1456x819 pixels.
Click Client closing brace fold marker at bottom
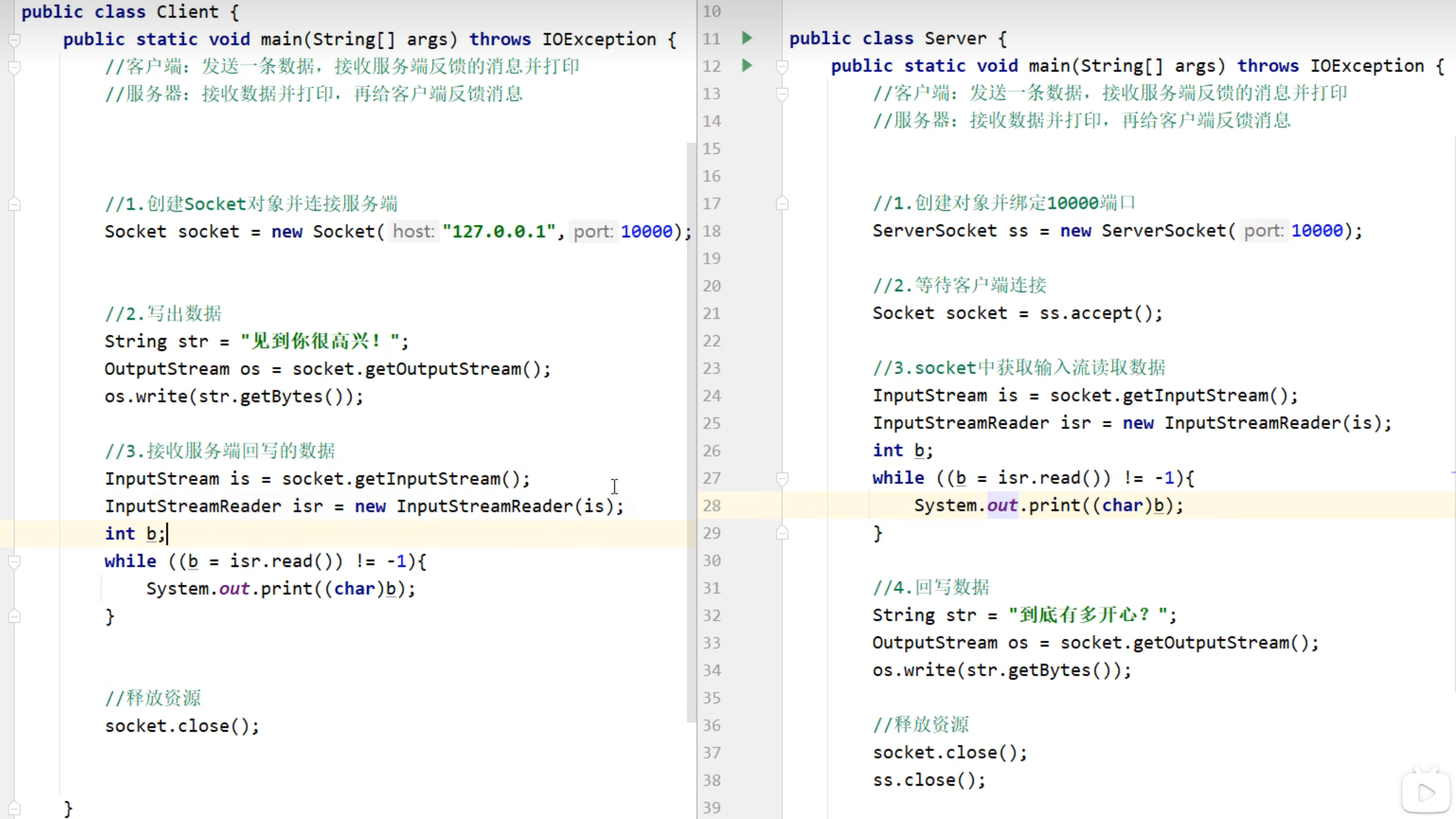[14, 808]
